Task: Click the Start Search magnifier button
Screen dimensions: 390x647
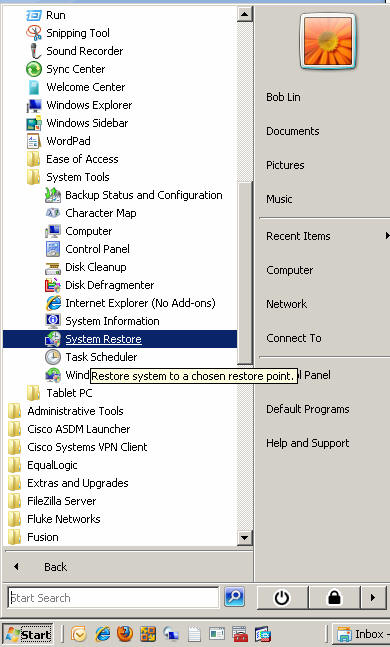Action: [234, 597]
